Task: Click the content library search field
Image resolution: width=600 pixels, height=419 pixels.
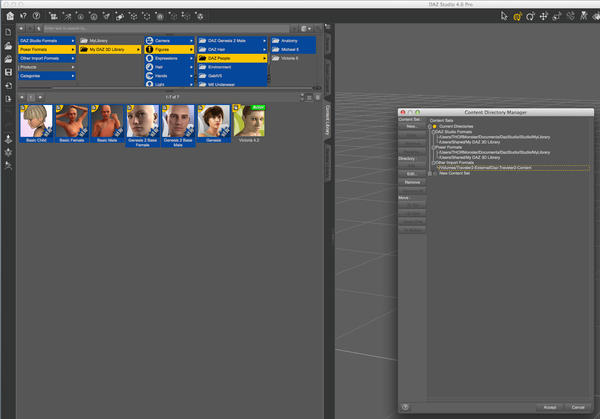Action: [167, 28]
